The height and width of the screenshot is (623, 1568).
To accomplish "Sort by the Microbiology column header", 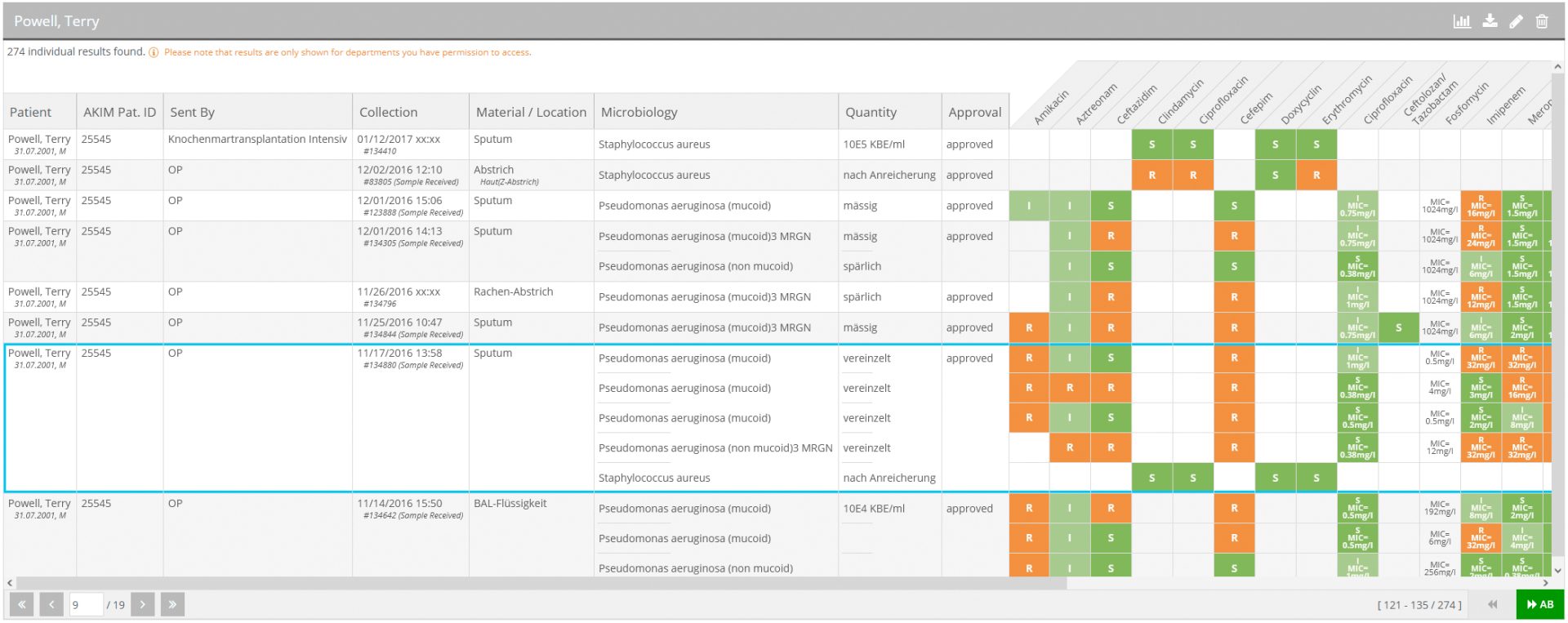I will [x=639, y=112].
